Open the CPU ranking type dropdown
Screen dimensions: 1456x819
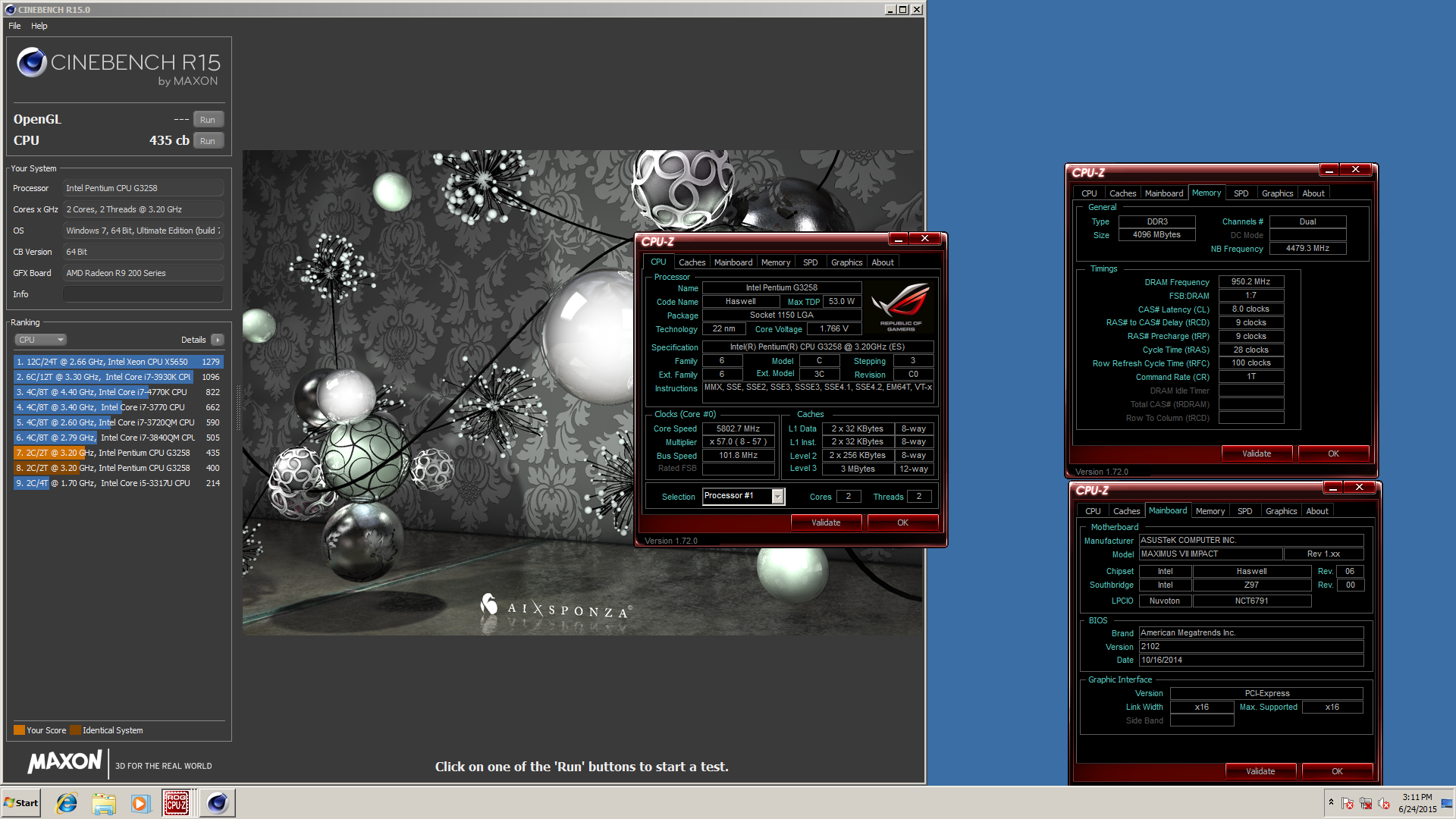coord(40,340)
